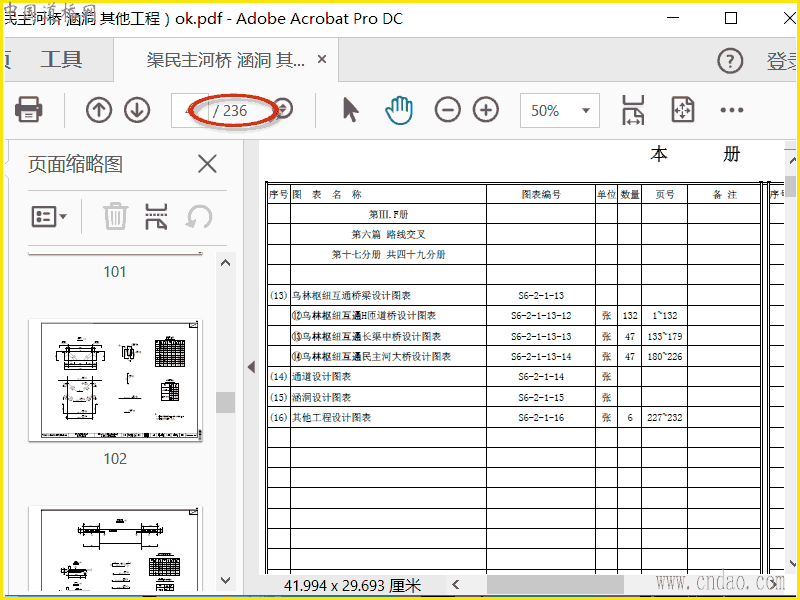Switch to the 工具 tab

tap(61, 60)
